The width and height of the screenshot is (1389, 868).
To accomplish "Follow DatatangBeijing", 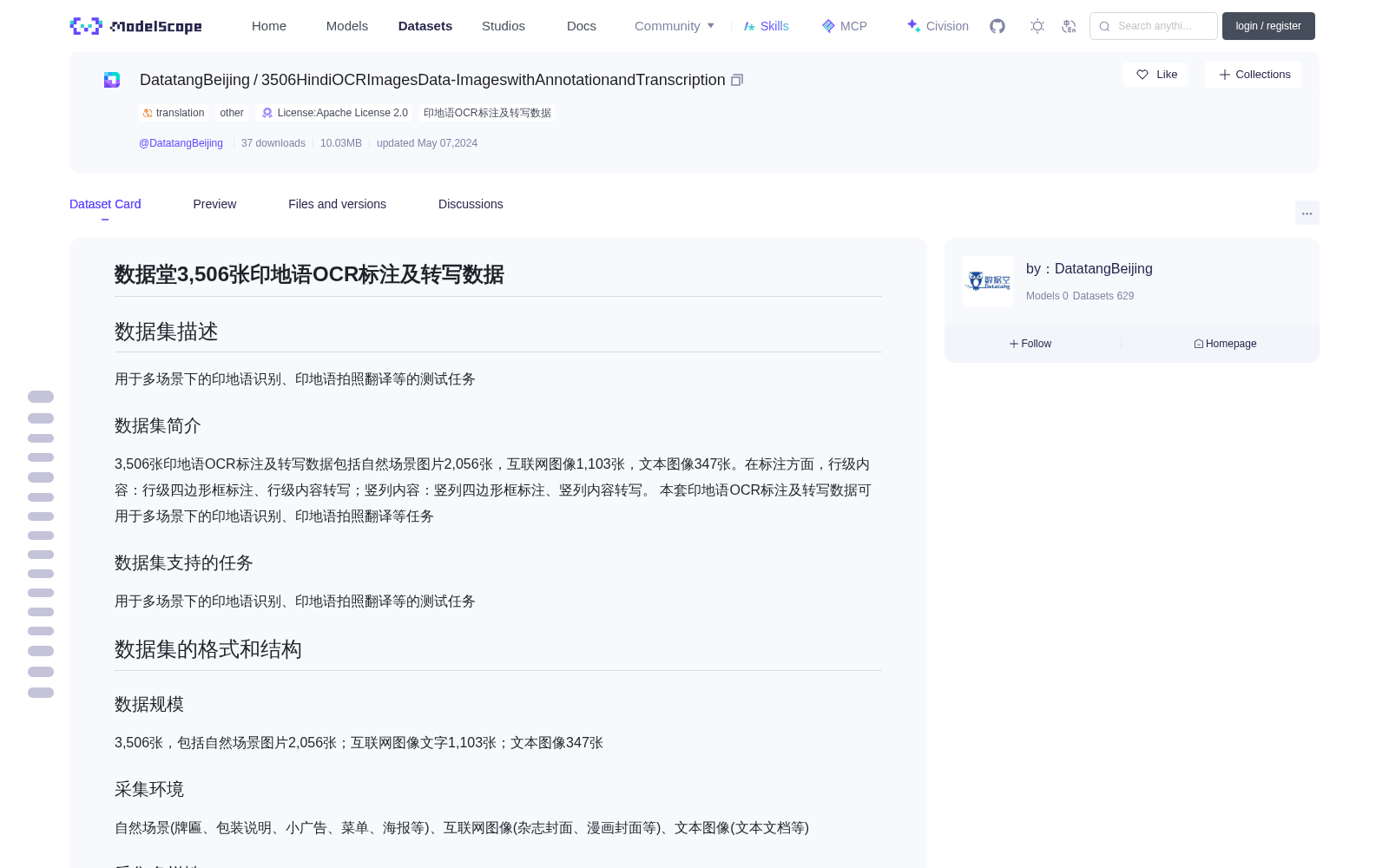I will 1030,344.
